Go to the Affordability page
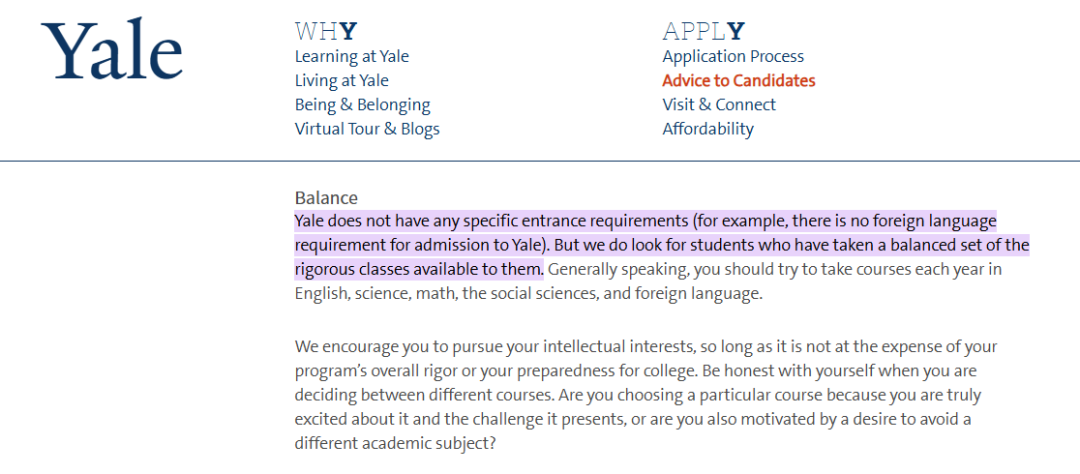The width and height of the screenshot is (1080, 474). pyautogui.click(x=707, y=128)
